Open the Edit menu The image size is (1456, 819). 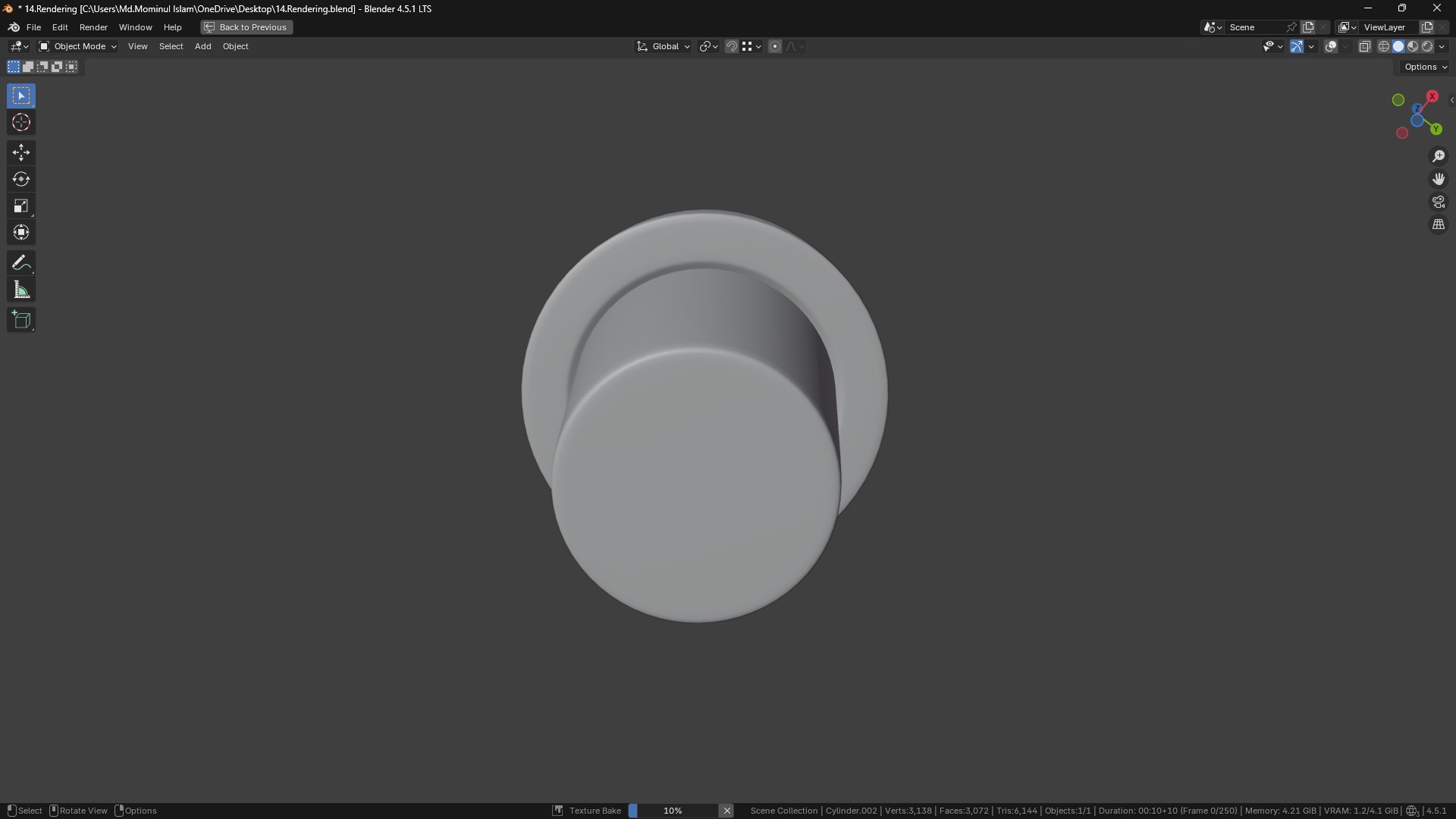(x=60, y=27)
